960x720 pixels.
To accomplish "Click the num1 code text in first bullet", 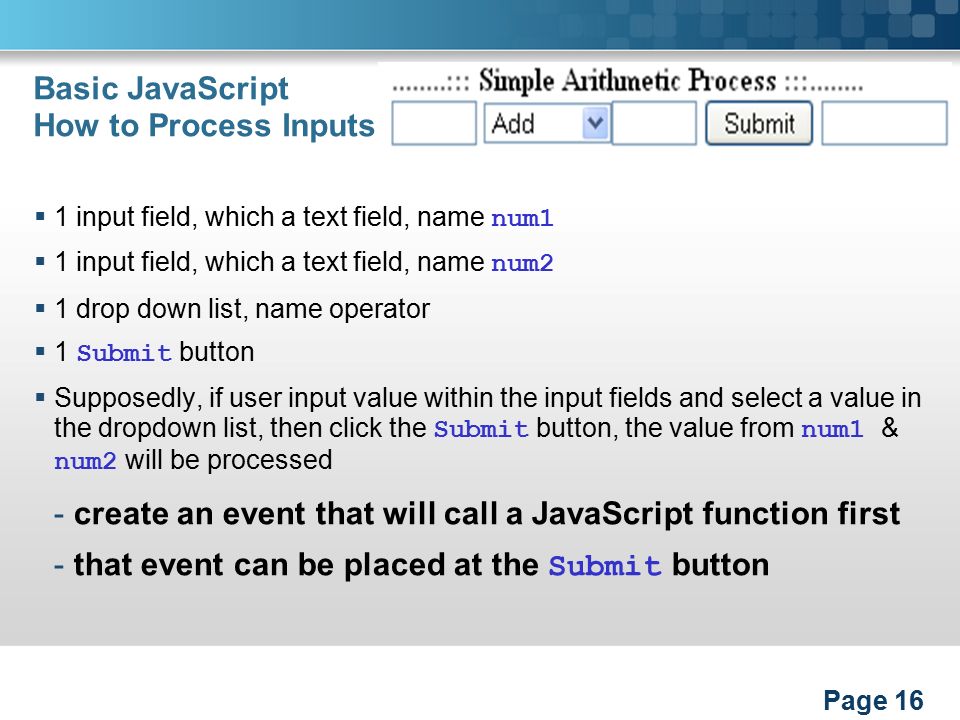I will (x=522, y=218).
